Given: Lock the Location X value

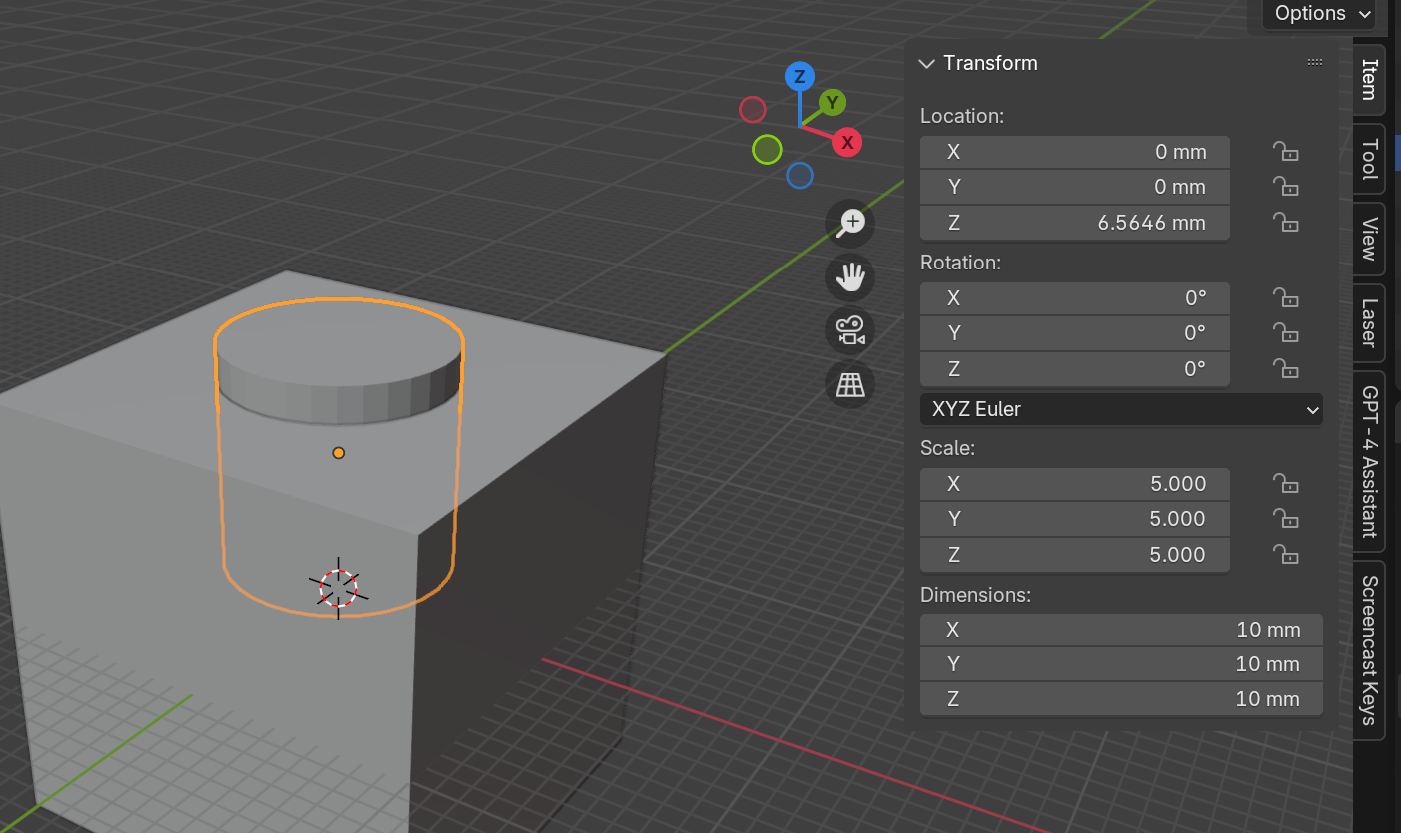Looking at the screenshot, I should [1285, 152].
